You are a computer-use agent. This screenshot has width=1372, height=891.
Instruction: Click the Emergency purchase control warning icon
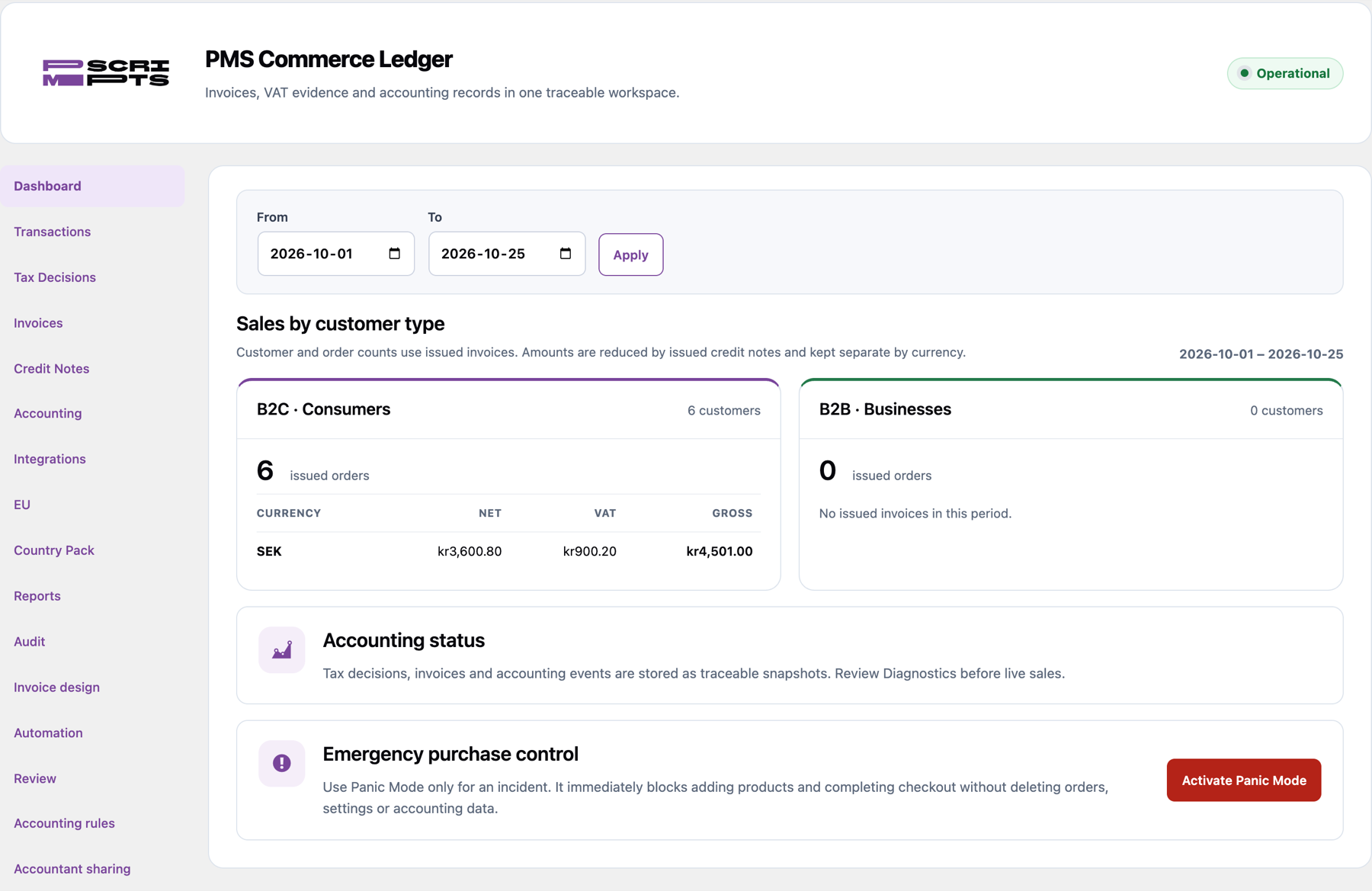point(281,763)
